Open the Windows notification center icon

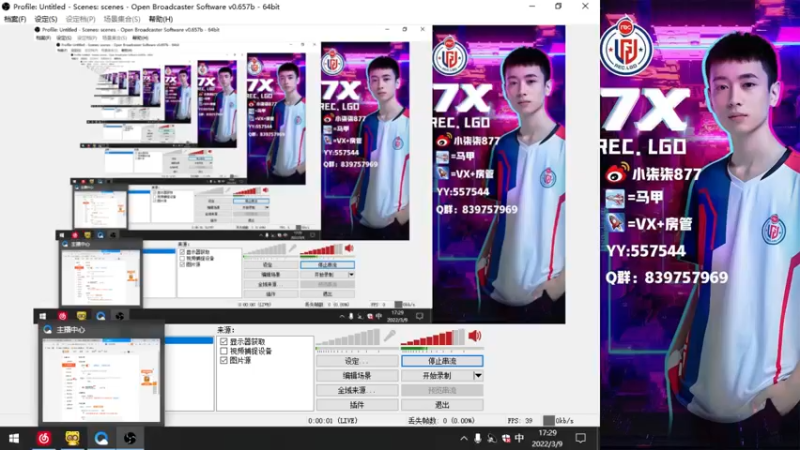581,438
